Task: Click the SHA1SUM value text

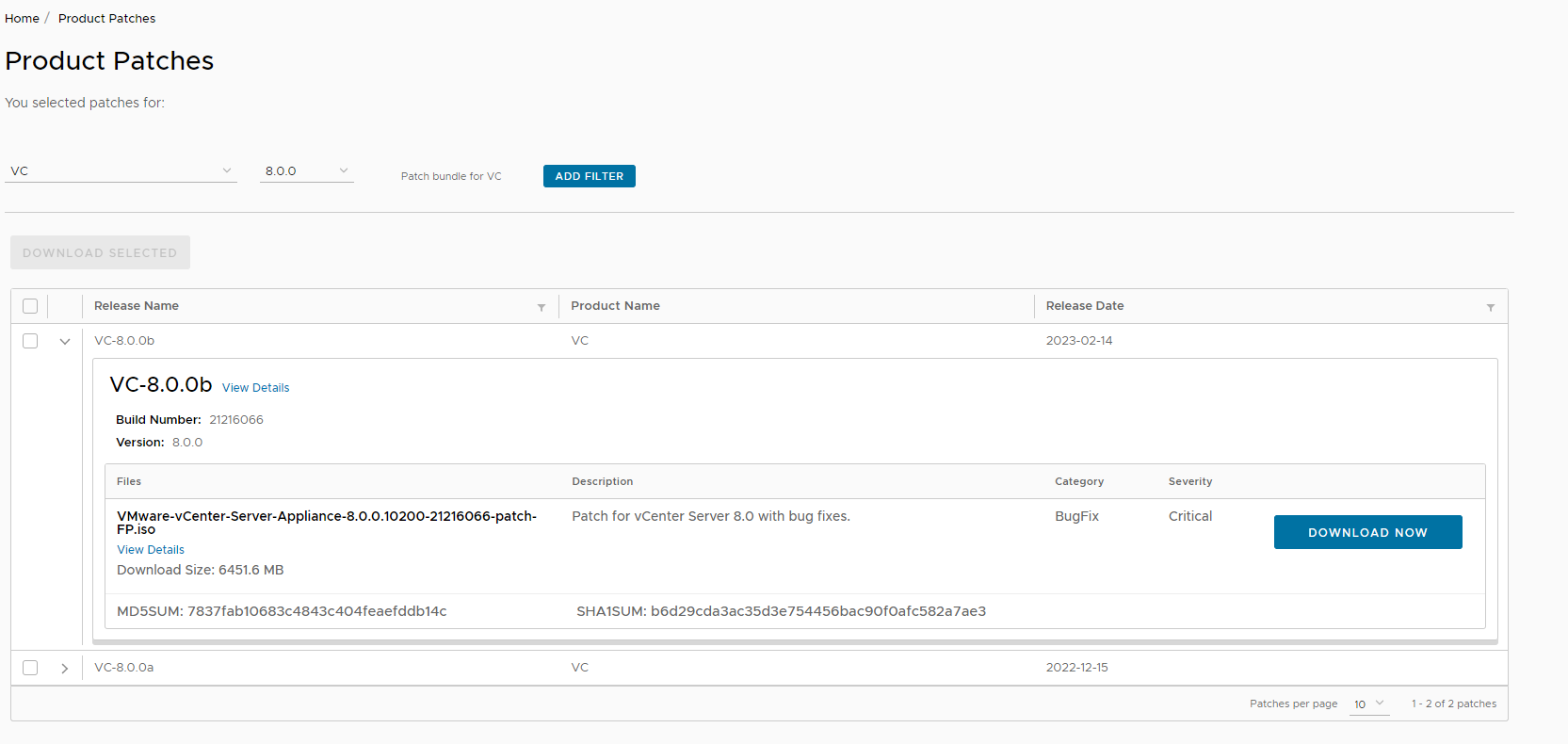Action: tap(818, 611)
